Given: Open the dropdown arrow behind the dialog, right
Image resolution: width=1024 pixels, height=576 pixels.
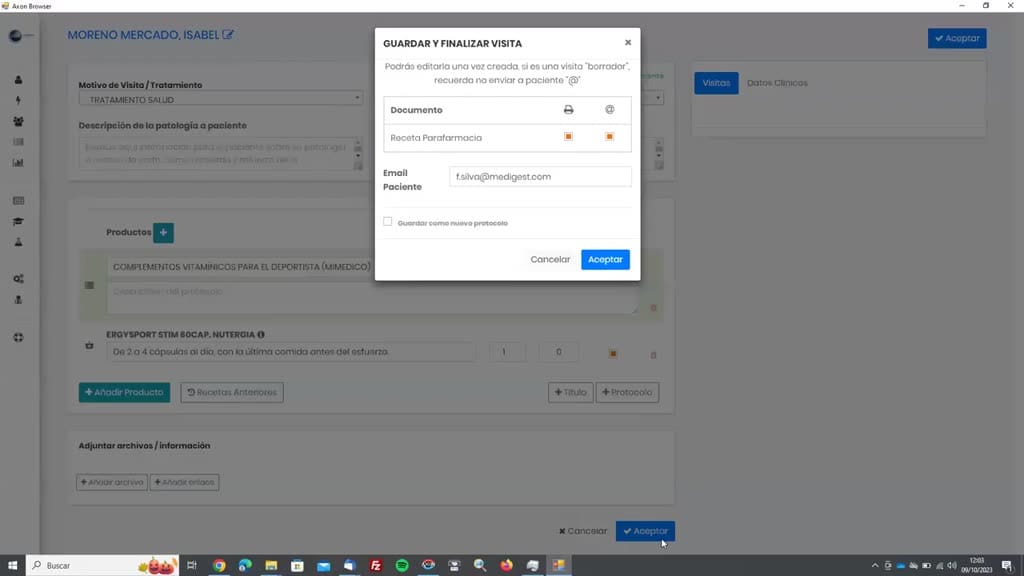Looking at the screenshot, I should 658,99.
